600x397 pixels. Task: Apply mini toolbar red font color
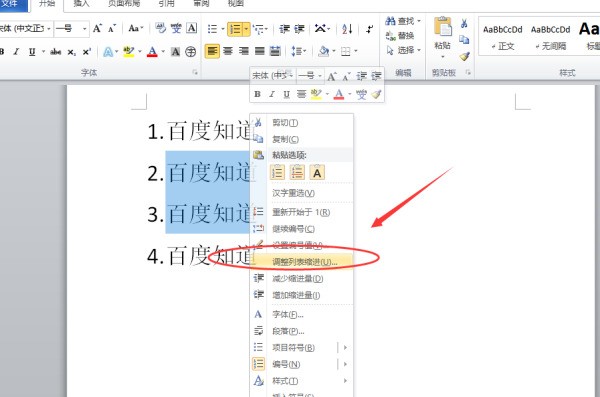coord(339,94)
